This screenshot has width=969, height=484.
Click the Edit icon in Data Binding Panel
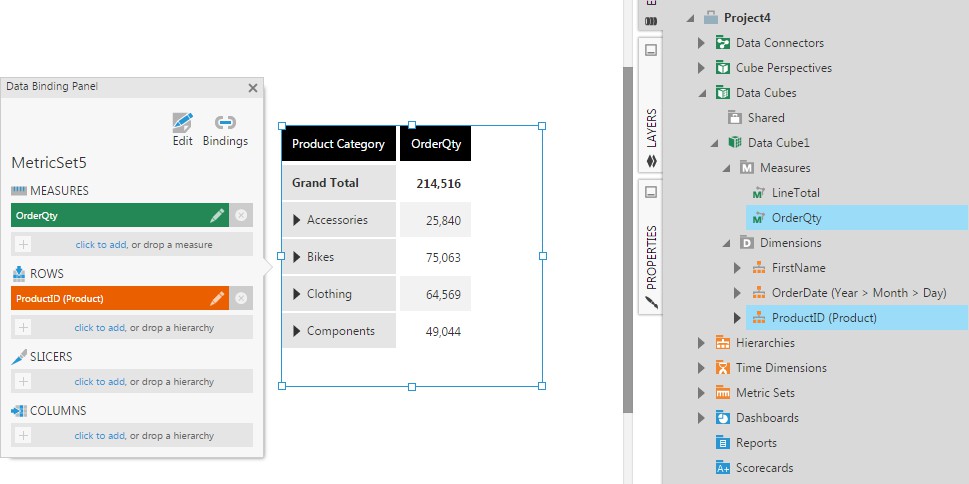click(182, 123)
